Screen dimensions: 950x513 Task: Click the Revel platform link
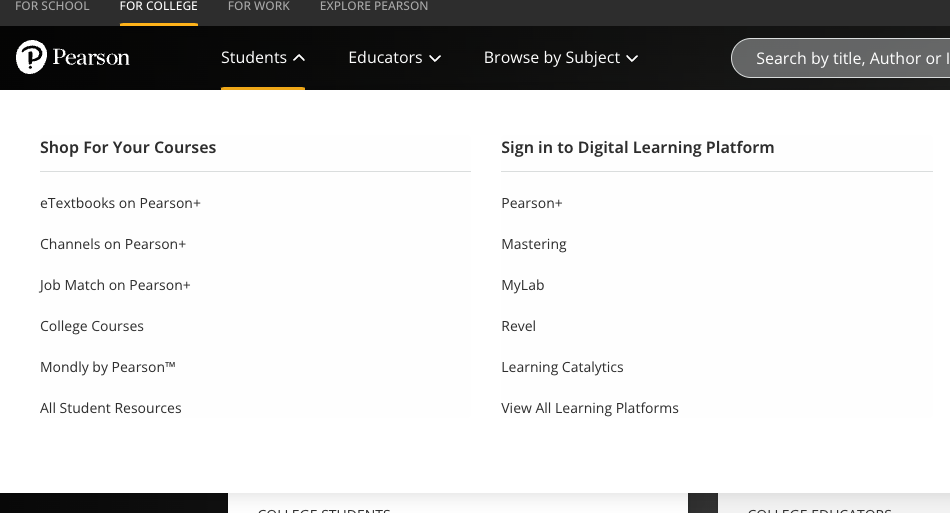pyautogui.click(x=519, y=326)
